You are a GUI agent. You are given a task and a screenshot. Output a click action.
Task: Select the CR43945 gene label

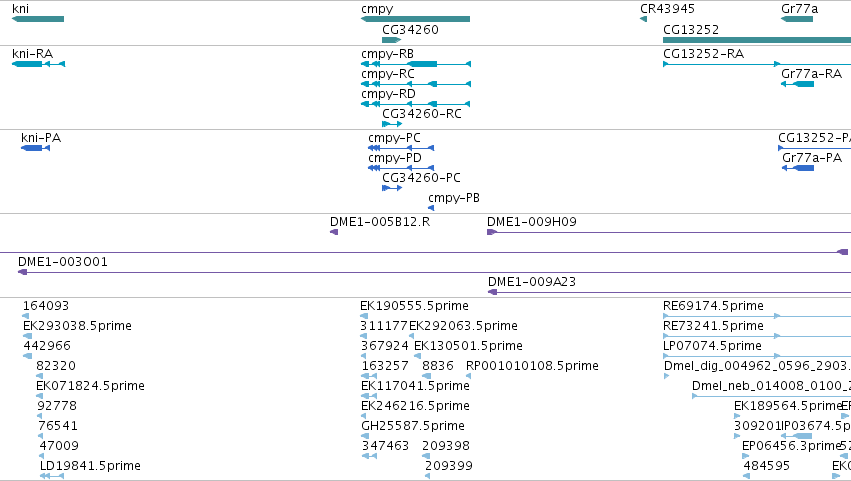tap(668, 9)
